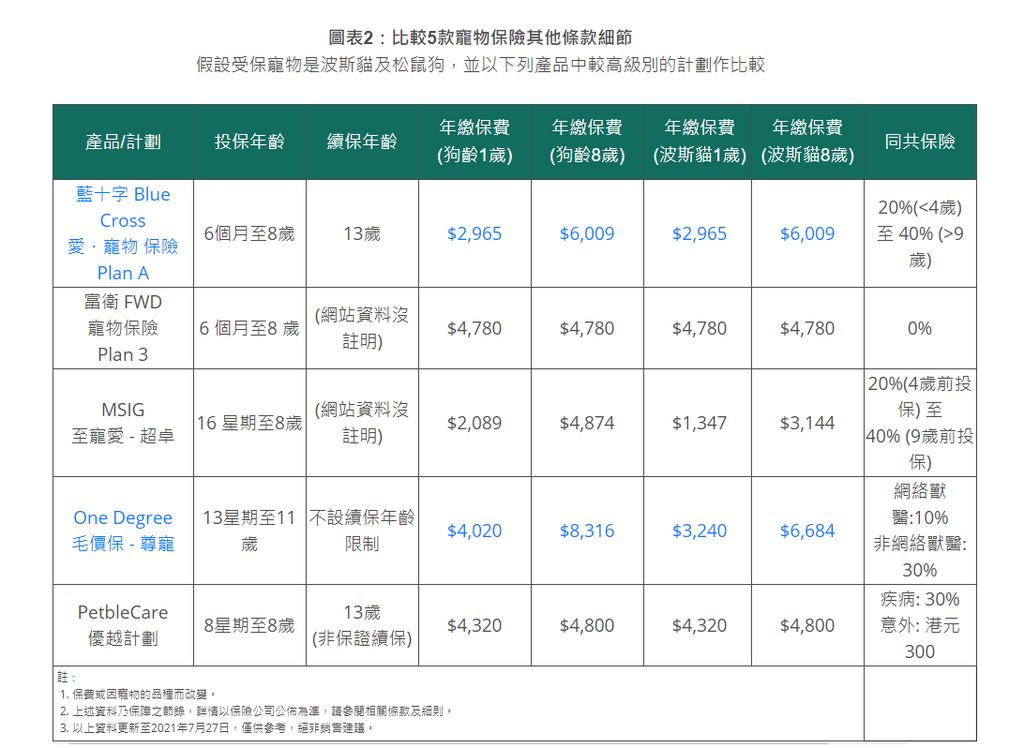Click MSIG $4,874 premium cell
The width and height of the screenshot is (1024, 748).
pyautogui.click(x=586, y=423)
